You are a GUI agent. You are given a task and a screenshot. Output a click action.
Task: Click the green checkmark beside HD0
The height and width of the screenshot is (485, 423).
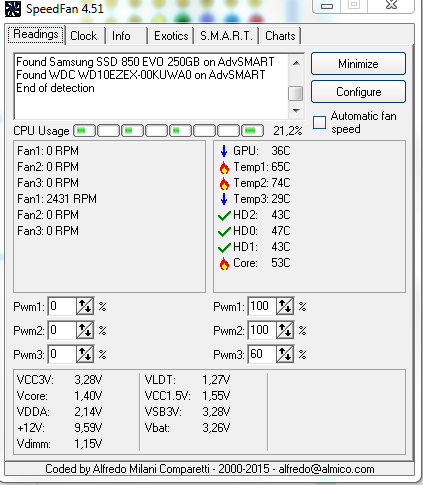tap(224, 231)
